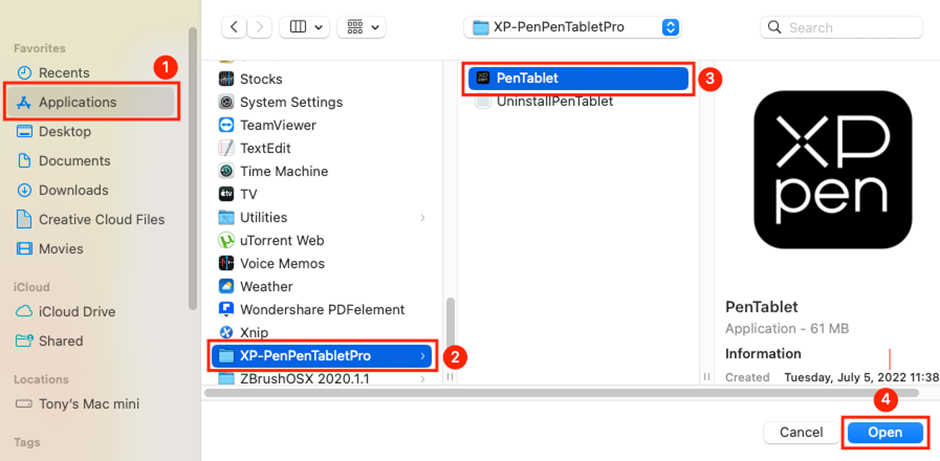This screenshot has width=940, height=461.
Task: Click the back navigation arrow
Action: 234,27
